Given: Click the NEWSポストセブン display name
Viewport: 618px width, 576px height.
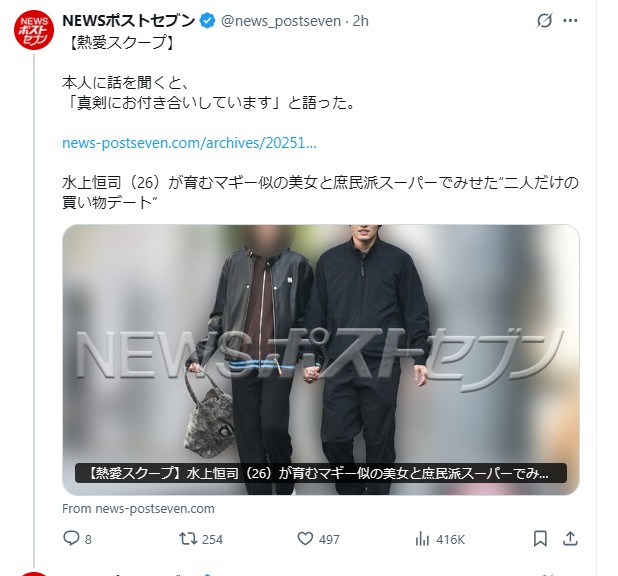Looking at the screenshot, I should pyautogui.click(x=128, y=21).
